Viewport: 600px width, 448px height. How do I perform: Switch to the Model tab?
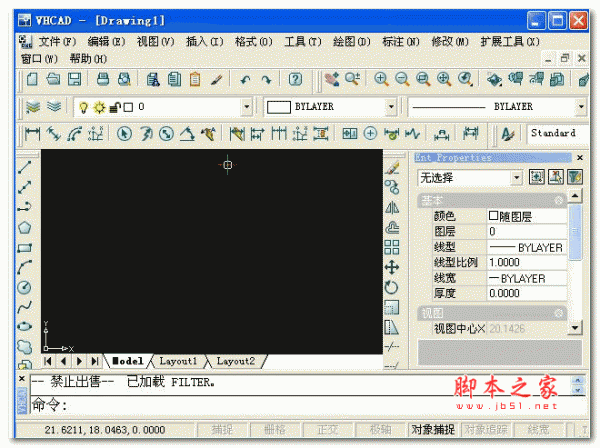(128, 361)
